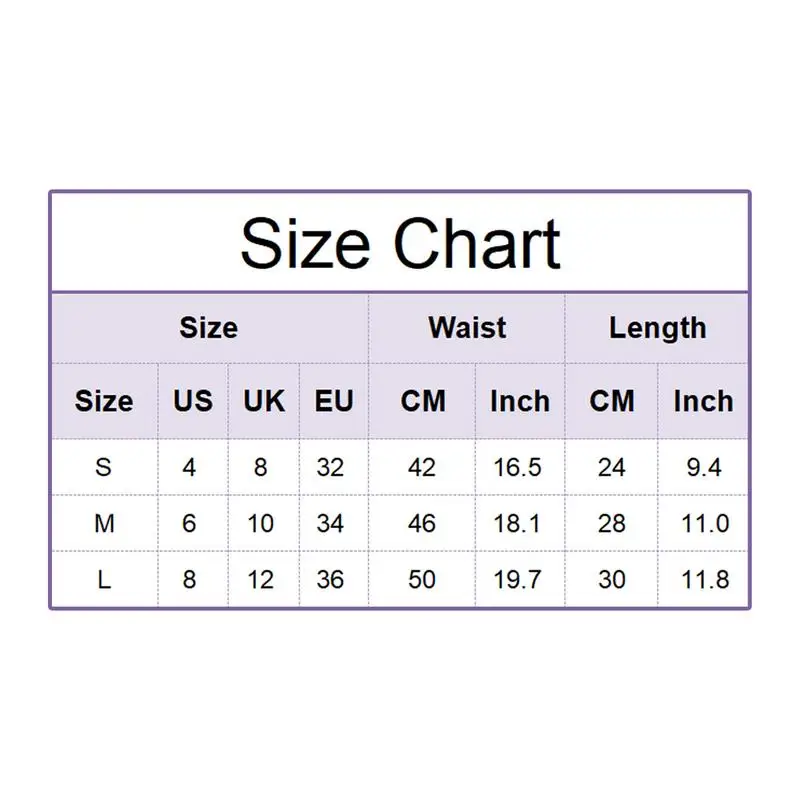Click the 11.8 inch length value
The width and height of the screenshot is (800, 800).
[x=703, y=579]
